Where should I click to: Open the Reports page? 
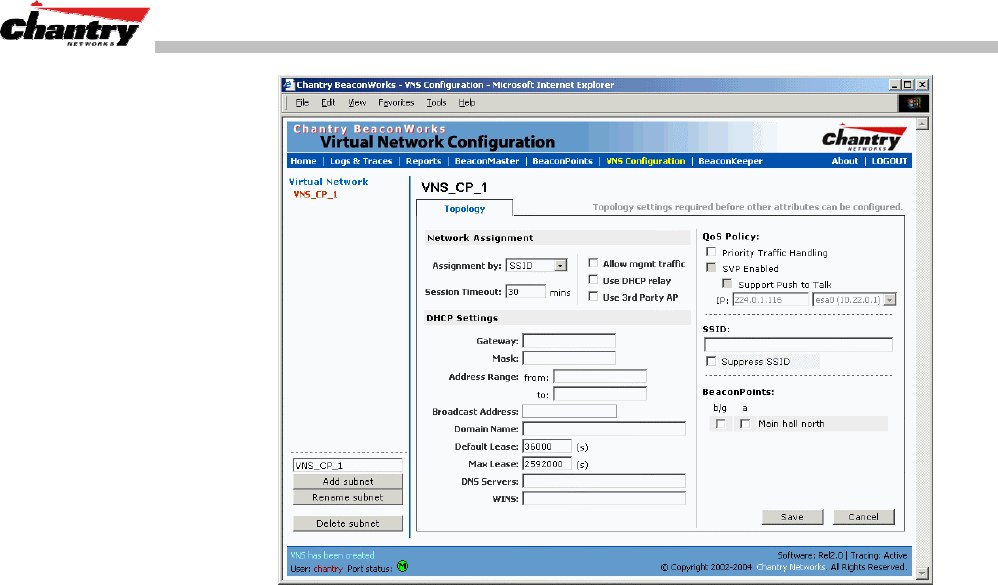[x=423, y=161]
